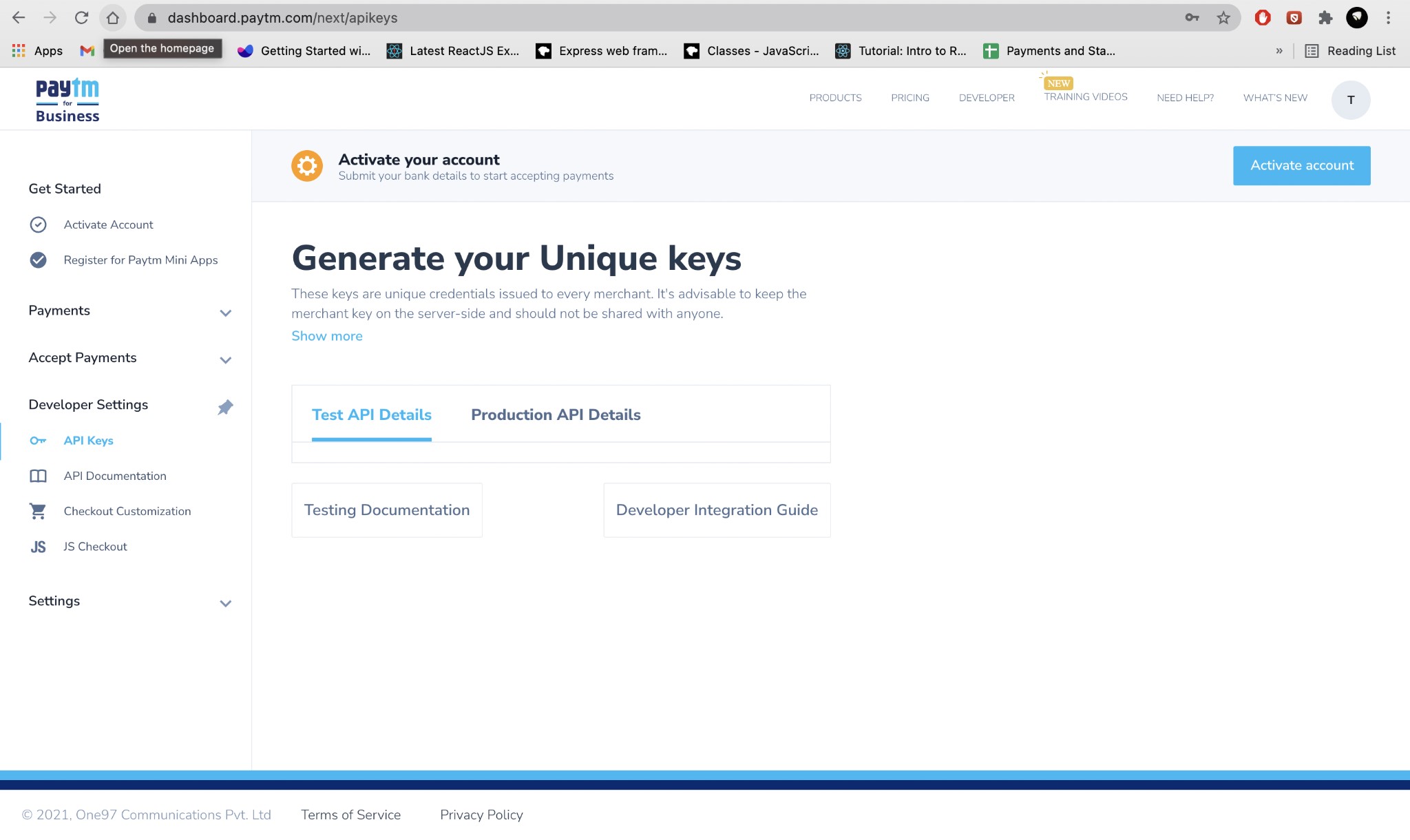Screen dimensions: 1410x840
Task: Open the Apps grid bookmark
Action: (37, 51)
